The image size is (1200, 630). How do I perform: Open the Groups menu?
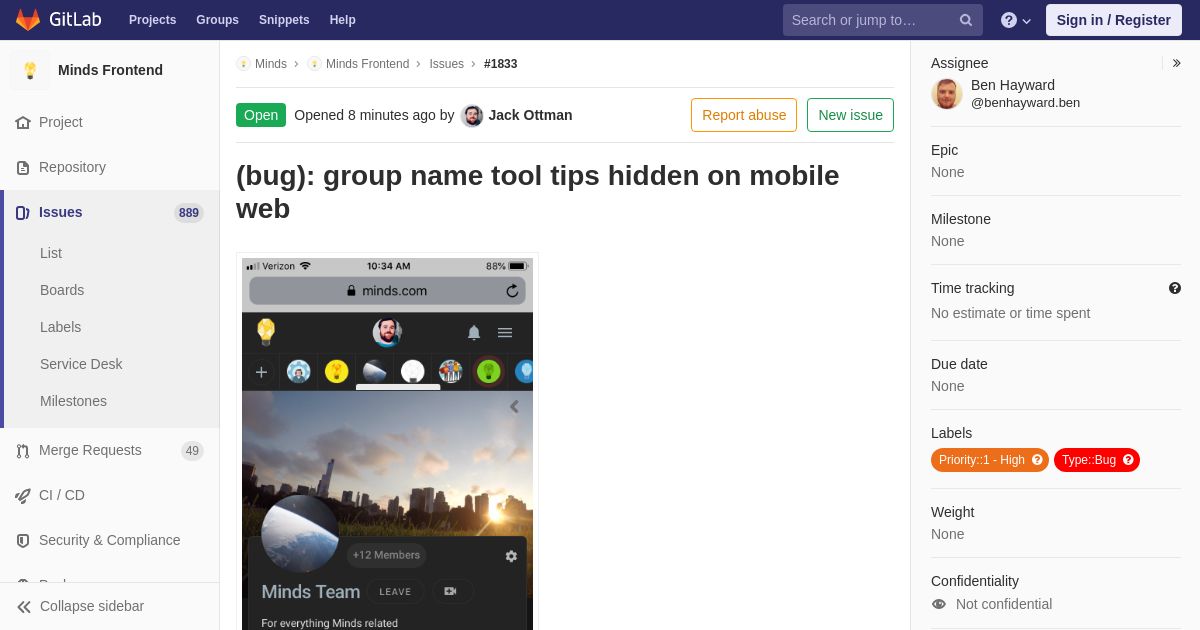pyautogui.click(x=217, y=20)
